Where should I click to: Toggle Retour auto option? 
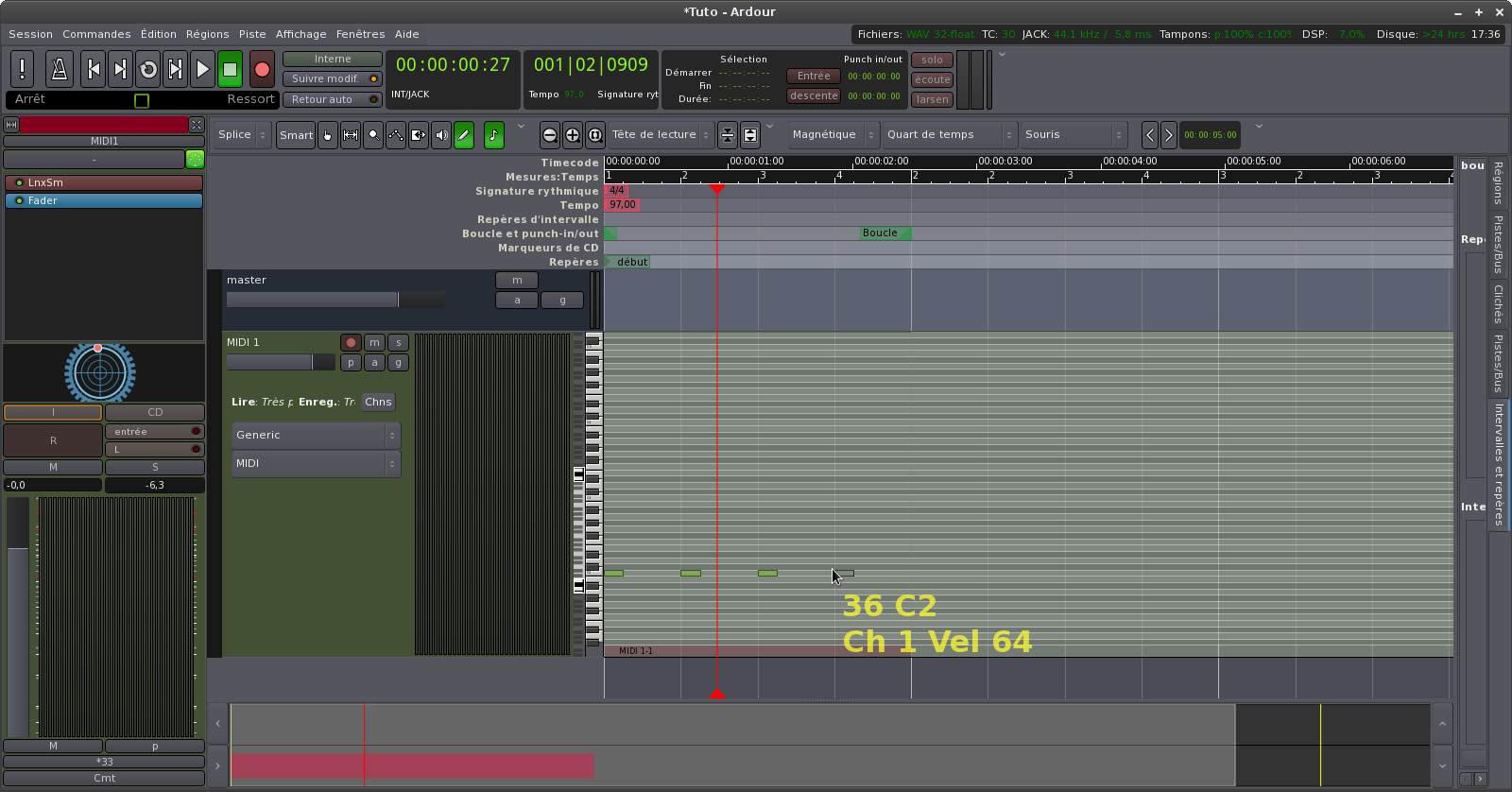click(x=333, y=99)
